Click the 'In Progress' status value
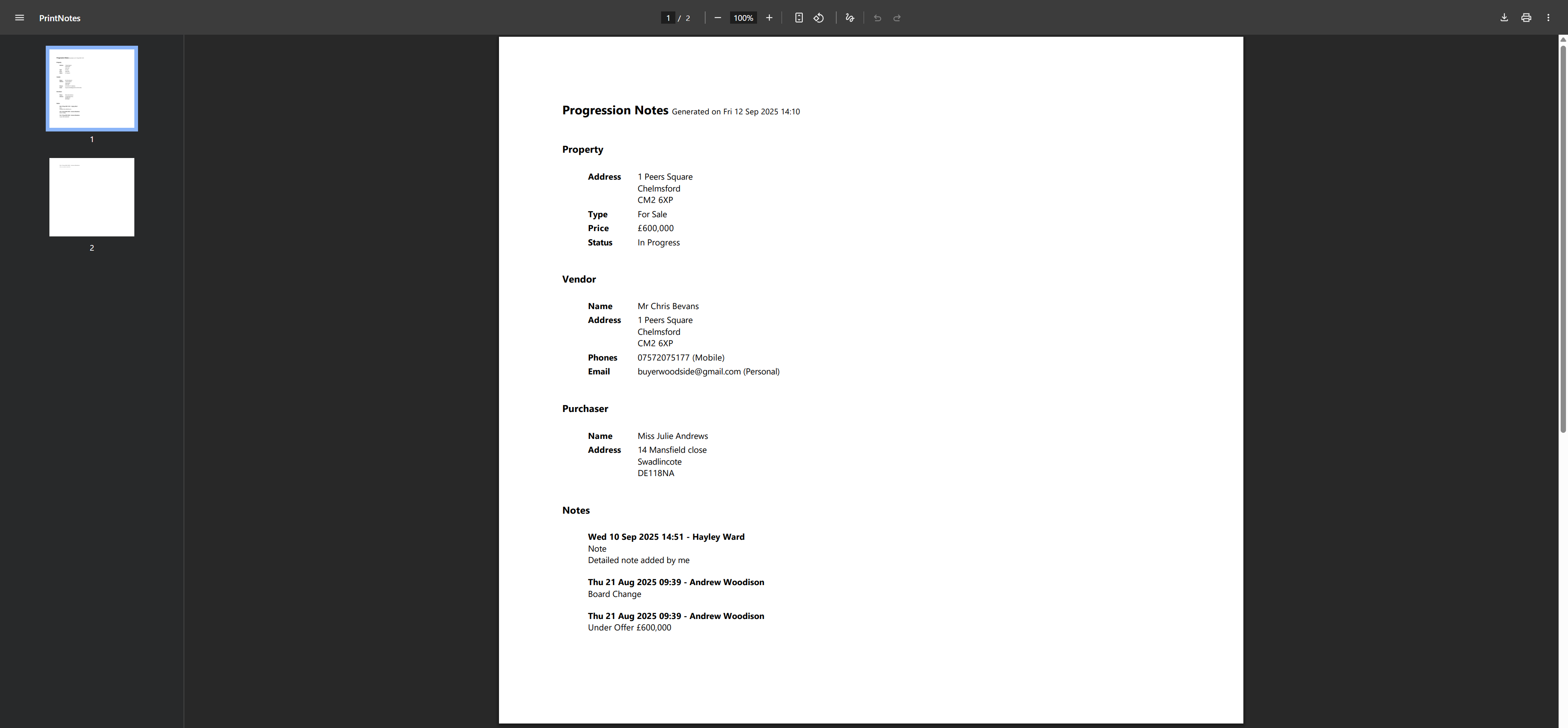Screen dimensions: 1568x728 (659, 242)
